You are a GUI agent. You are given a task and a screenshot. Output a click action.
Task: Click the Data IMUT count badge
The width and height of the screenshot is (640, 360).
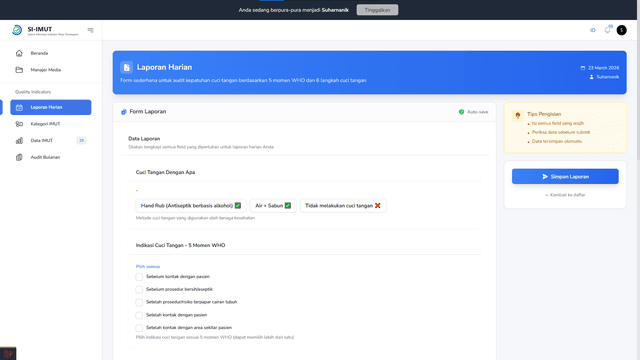coord(81,140)
